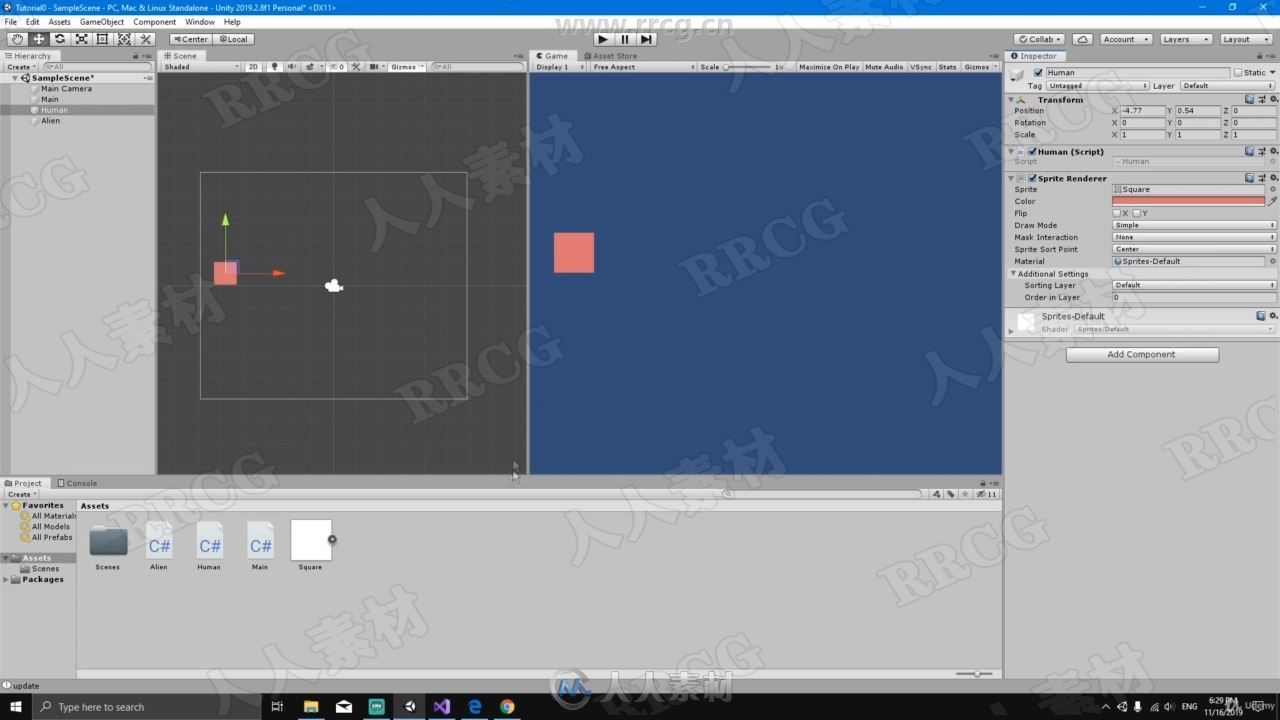
Task: Open Sprite Renderer gear menu
Action: point(1273,178)
